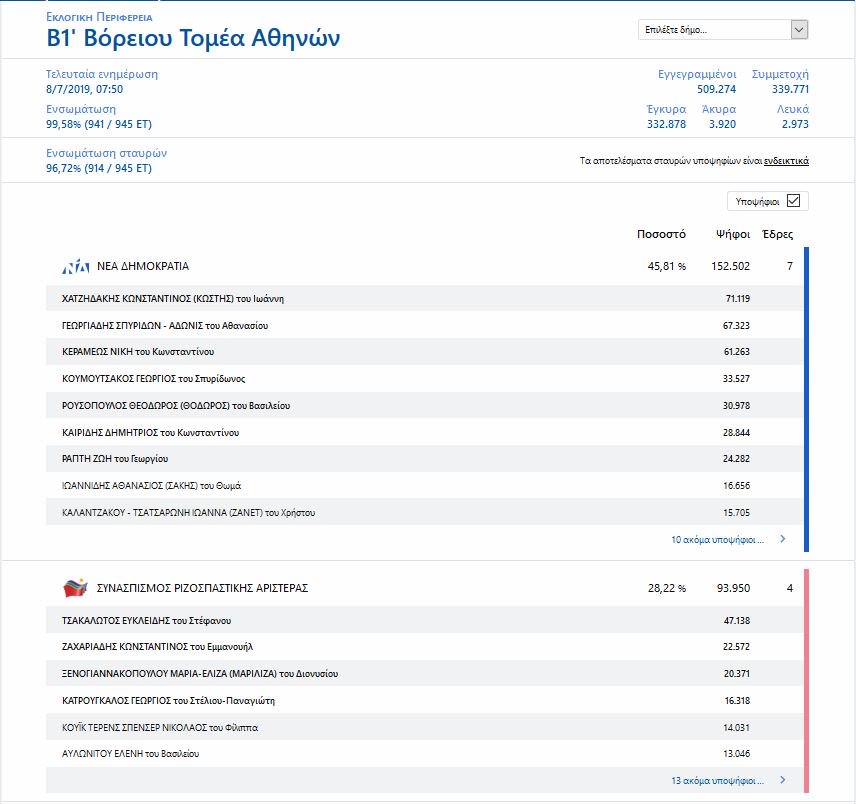Click ΣΥΡΙΖΑ seat count 4
856x804 pixels.
tap(789, 588)
